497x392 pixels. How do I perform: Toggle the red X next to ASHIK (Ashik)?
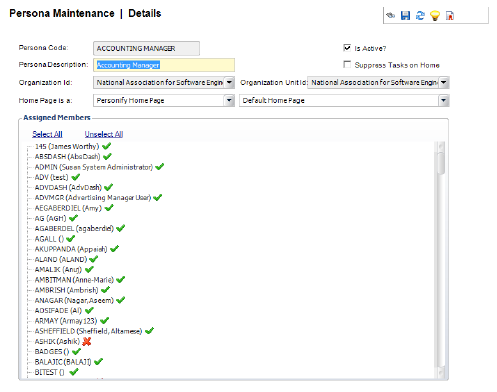click(87, 341)
